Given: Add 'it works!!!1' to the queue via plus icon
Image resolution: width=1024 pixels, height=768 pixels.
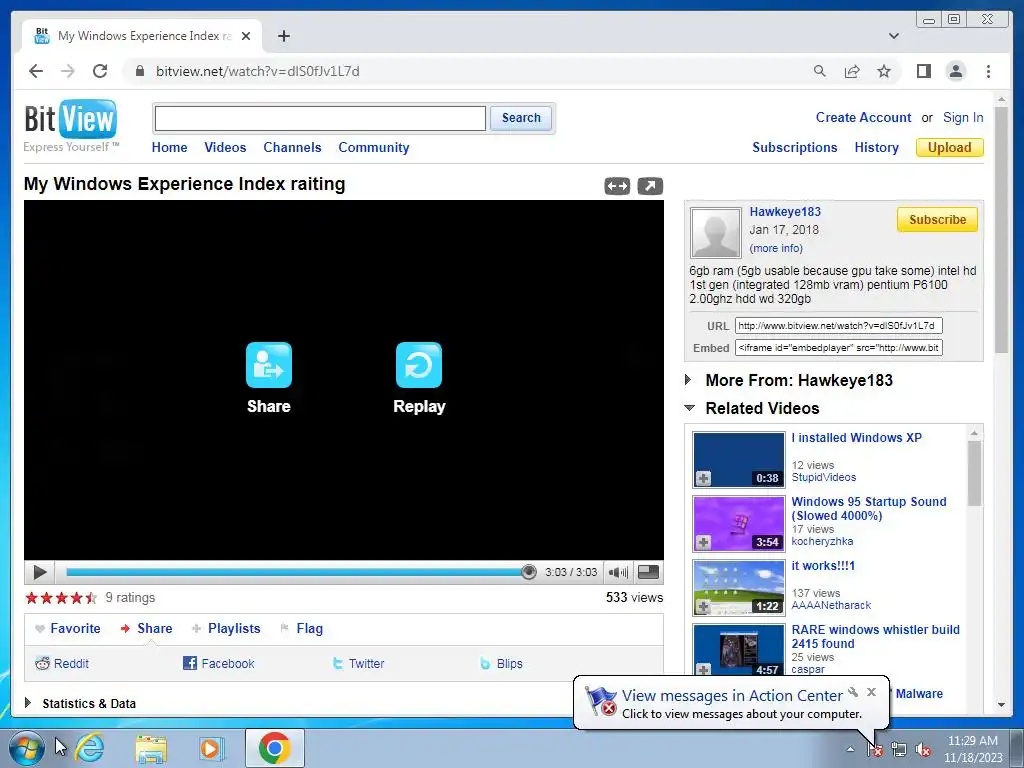Looking at the screenshot, I should coord(703,607).
